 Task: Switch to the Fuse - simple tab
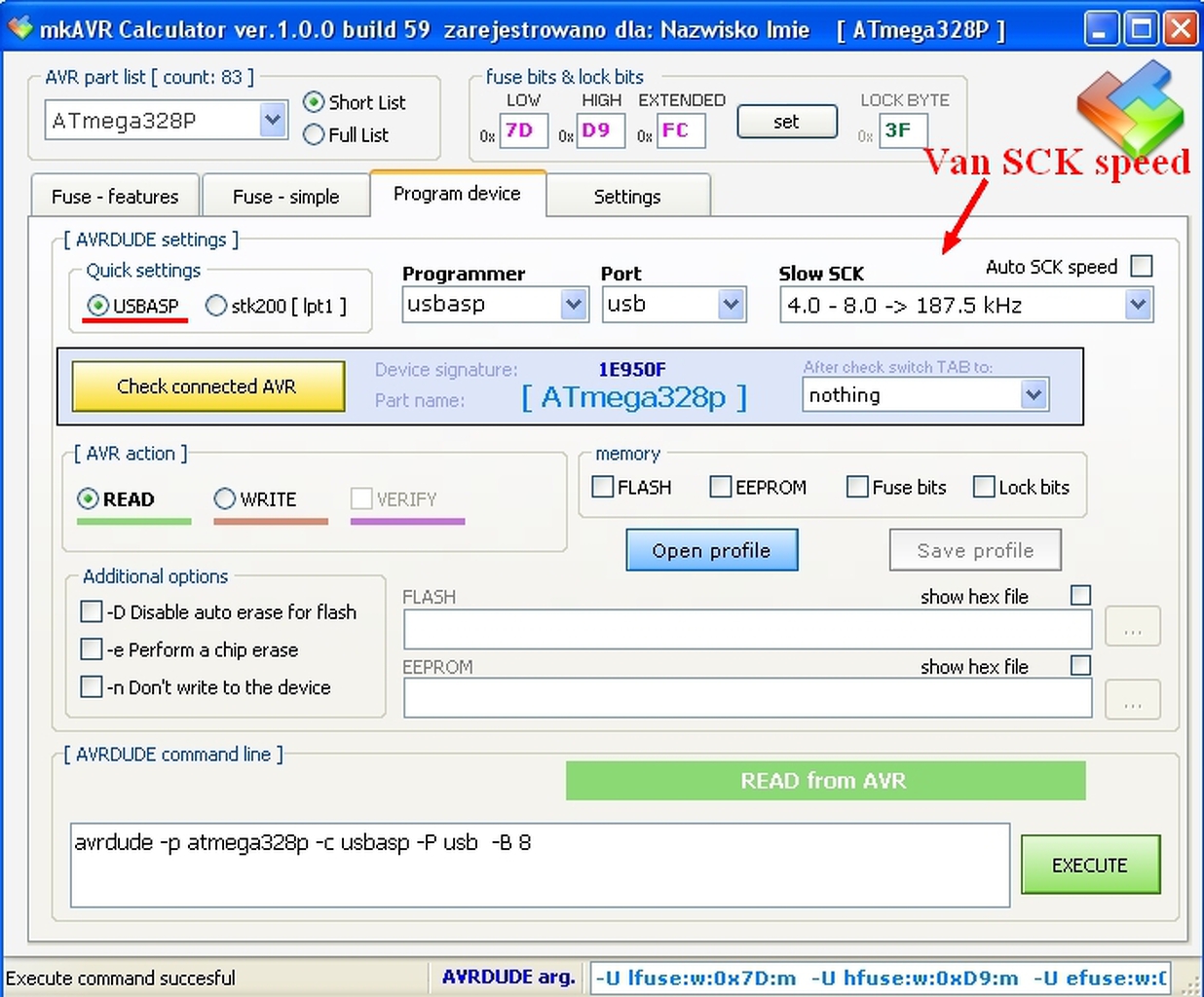[285, 197]
